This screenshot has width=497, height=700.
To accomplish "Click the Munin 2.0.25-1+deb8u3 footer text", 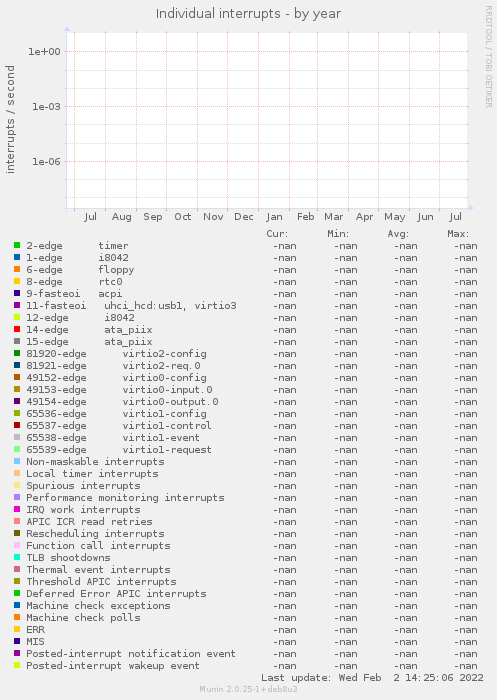I will click(x=248, y=689).
